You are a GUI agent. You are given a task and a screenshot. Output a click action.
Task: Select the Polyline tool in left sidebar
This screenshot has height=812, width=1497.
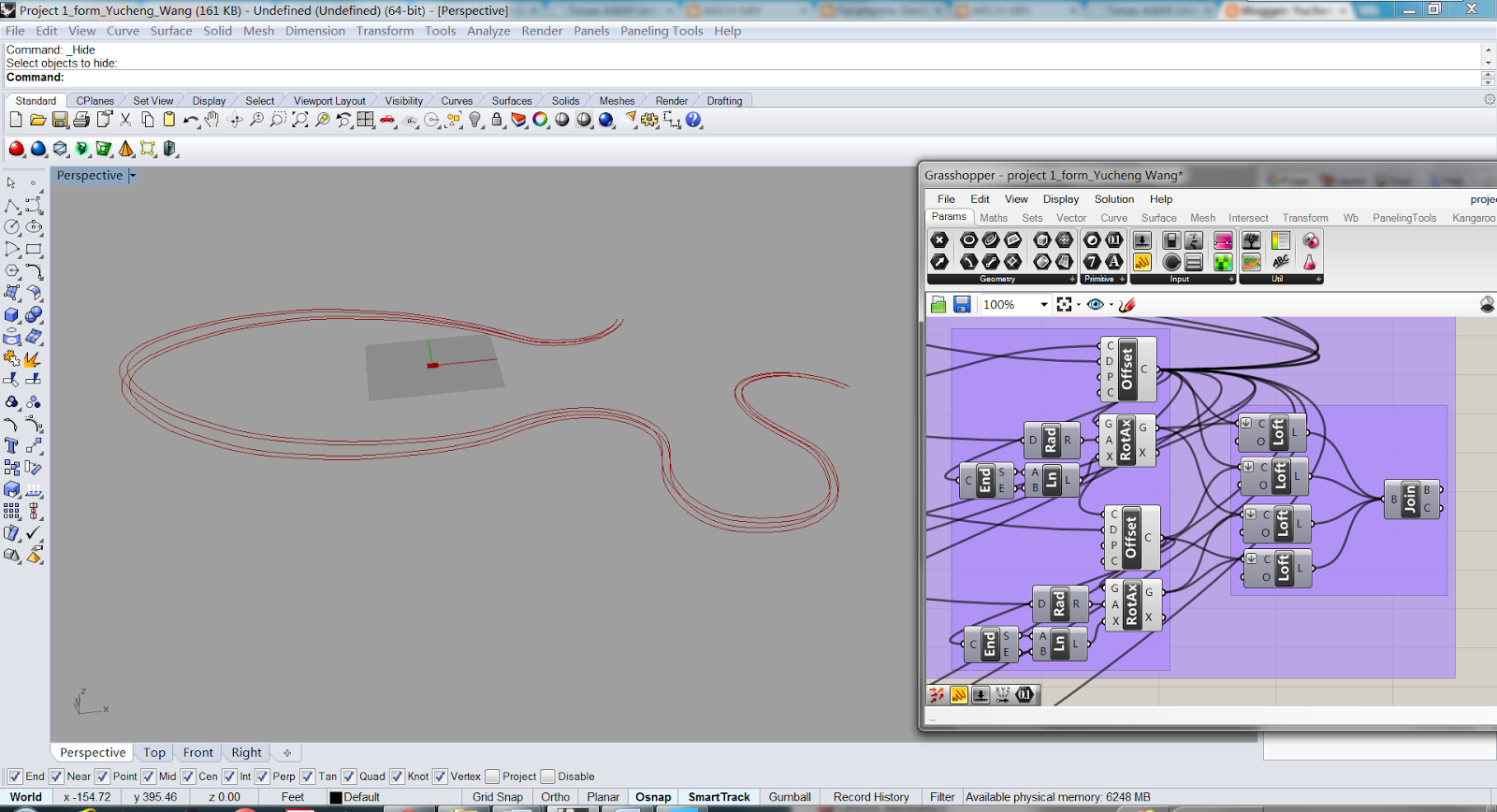pos(12,205)
